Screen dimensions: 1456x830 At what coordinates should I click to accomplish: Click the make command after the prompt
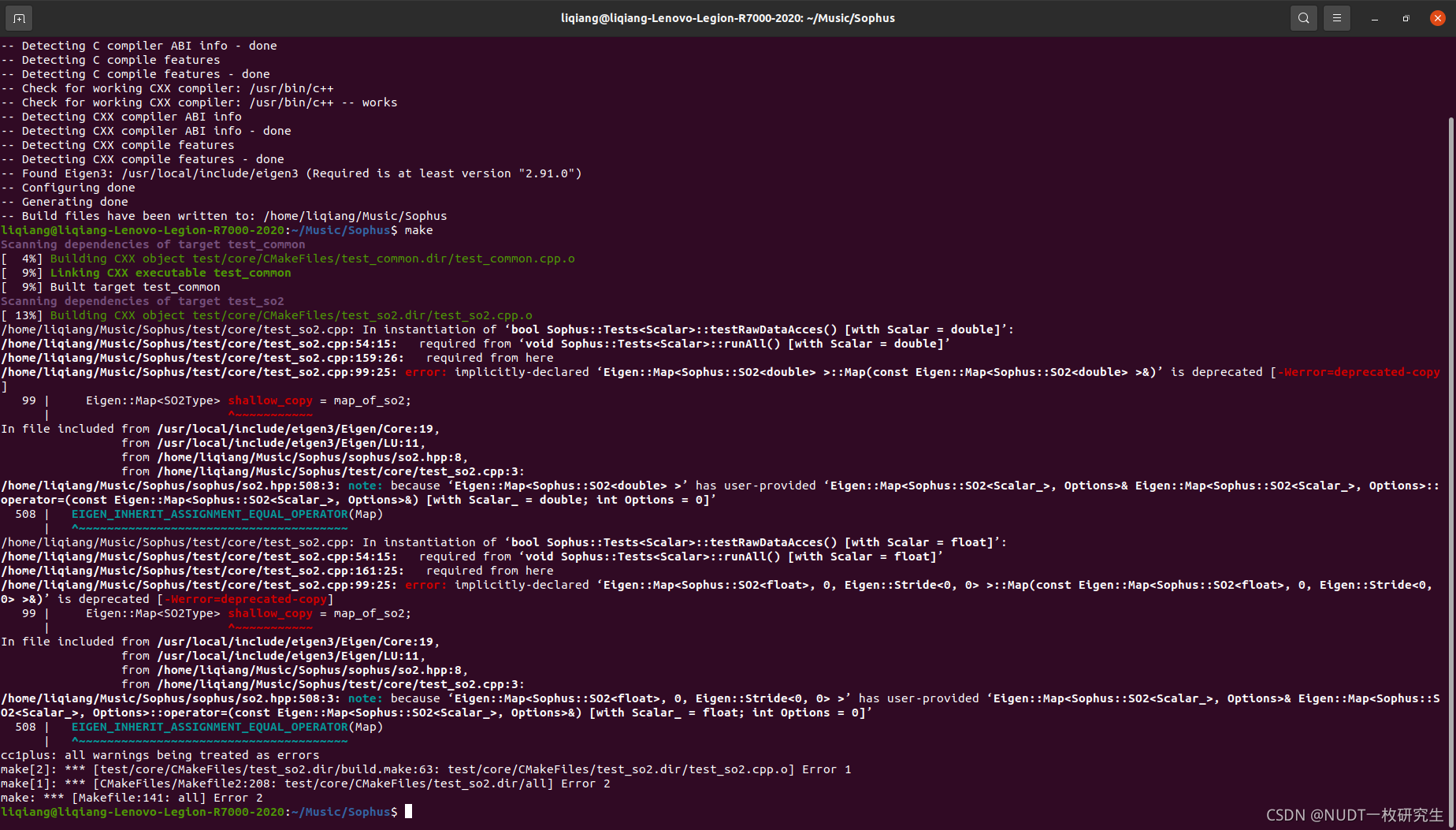[x=418, y=229]
